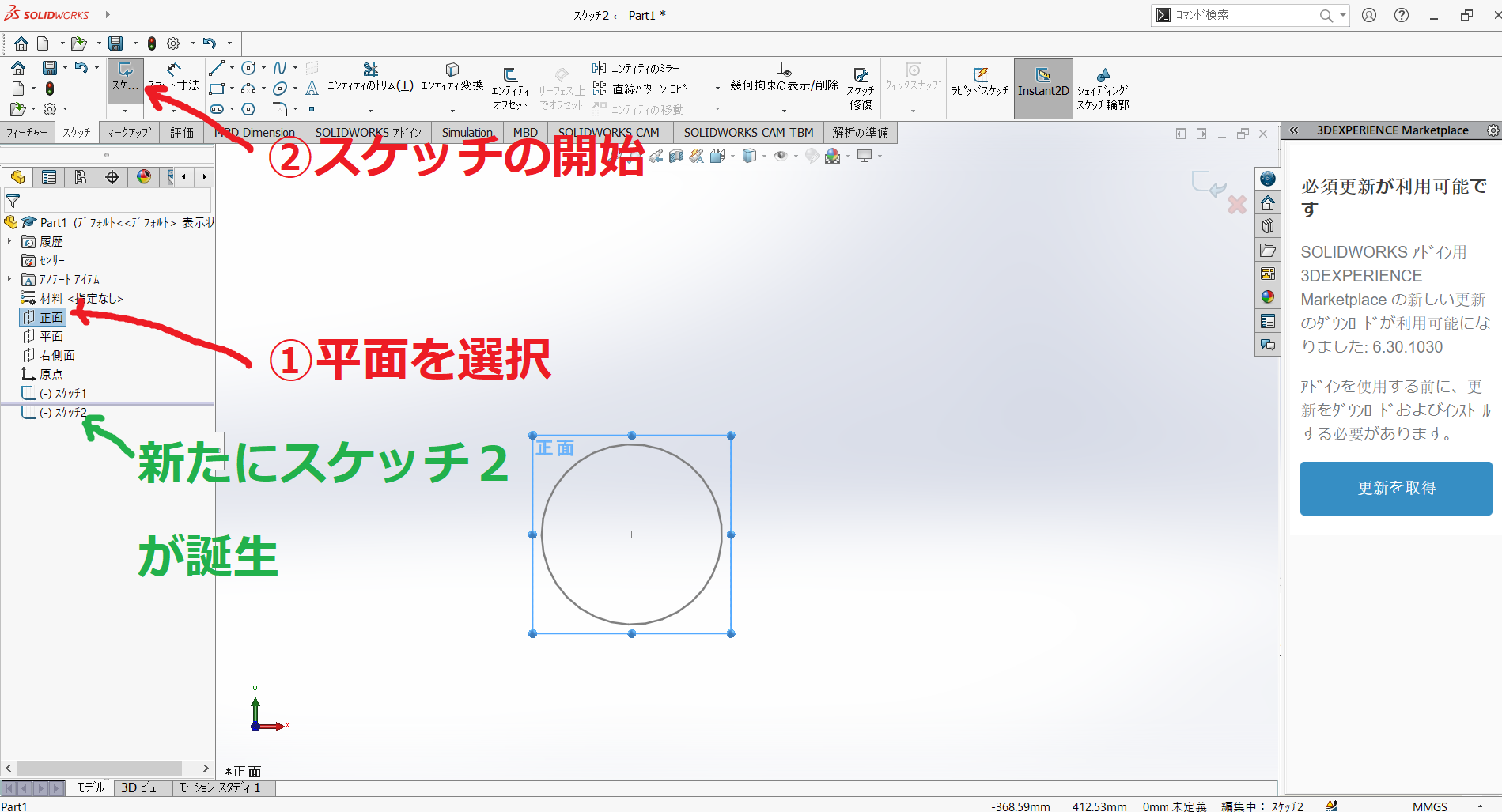Screen dimensions: 1502x812
Task: Click the エンティティ オフセット offset tool
Action: click(x=510, y=88)
